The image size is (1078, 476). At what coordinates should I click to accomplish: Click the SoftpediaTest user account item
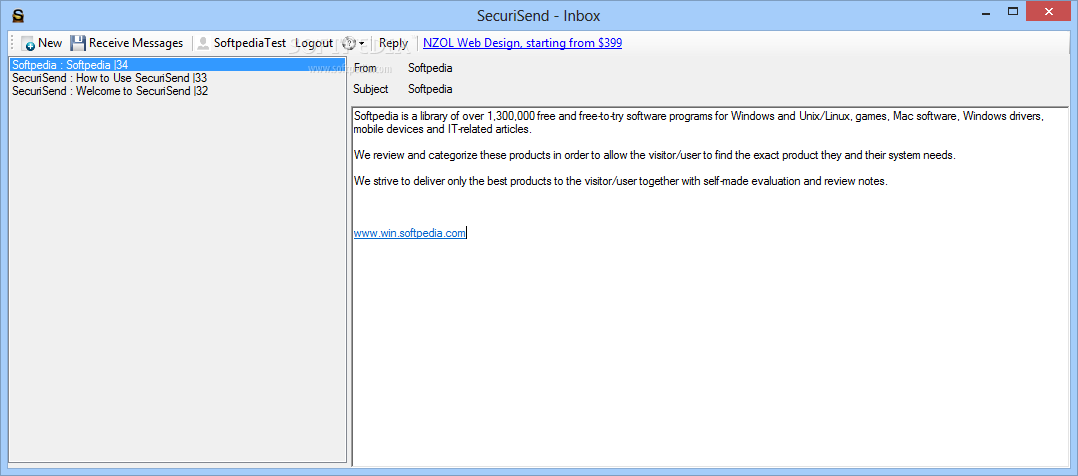241,43
